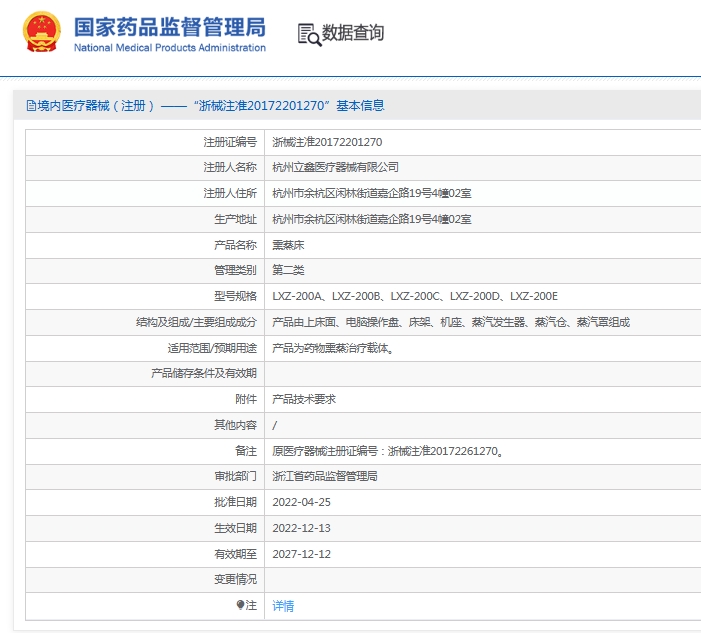The height and width of the screenshot is (633, 701).
Task: Click the 注册证编号 row label
Action: click(230, 142)
